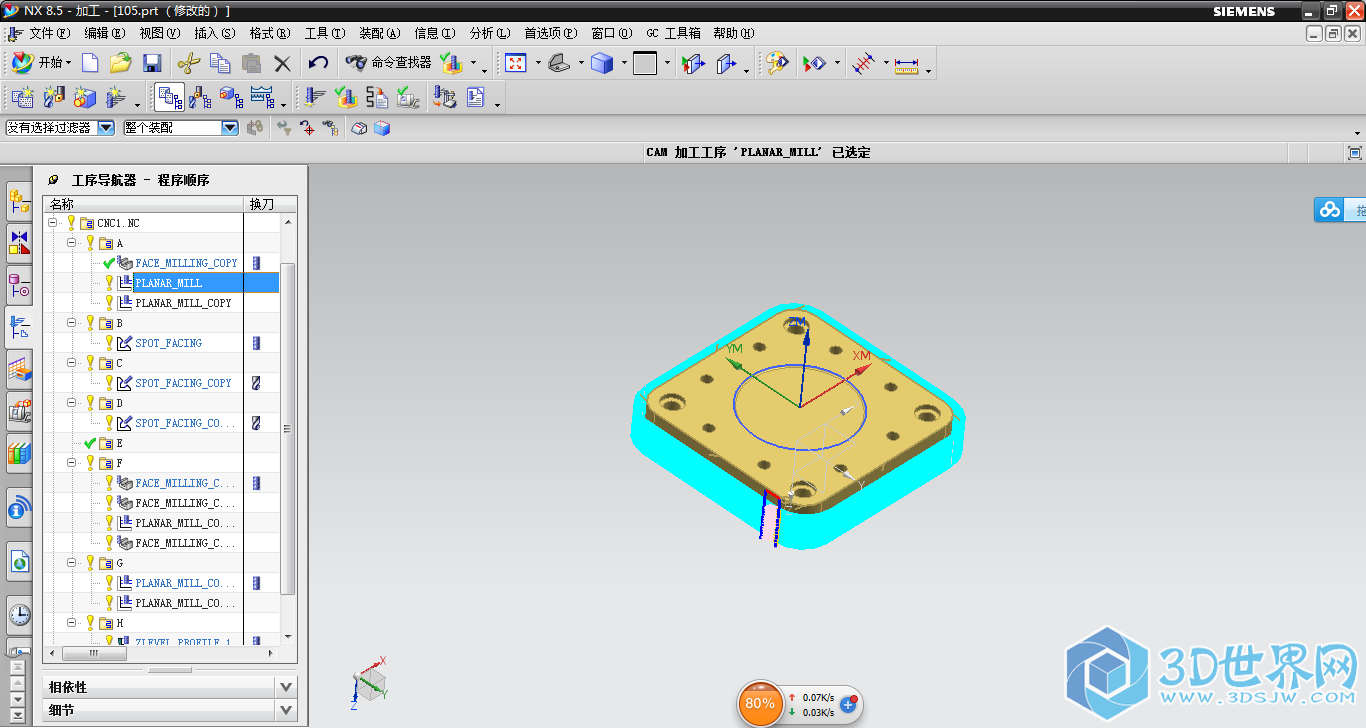This screenshot has height=728, width=1366.
Task: Click the List Tool Path icon
Action: (377, 97)
